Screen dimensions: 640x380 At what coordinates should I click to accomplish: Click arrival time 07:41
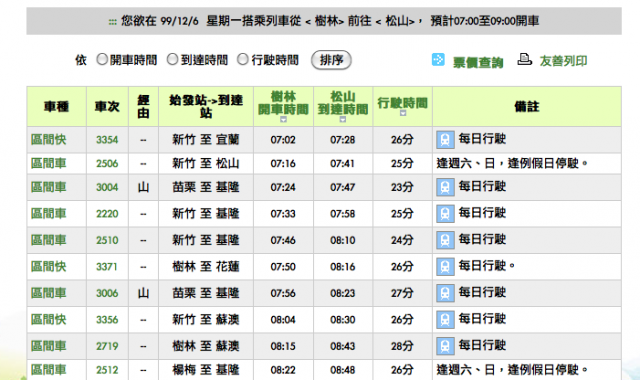tap(342, 164)
